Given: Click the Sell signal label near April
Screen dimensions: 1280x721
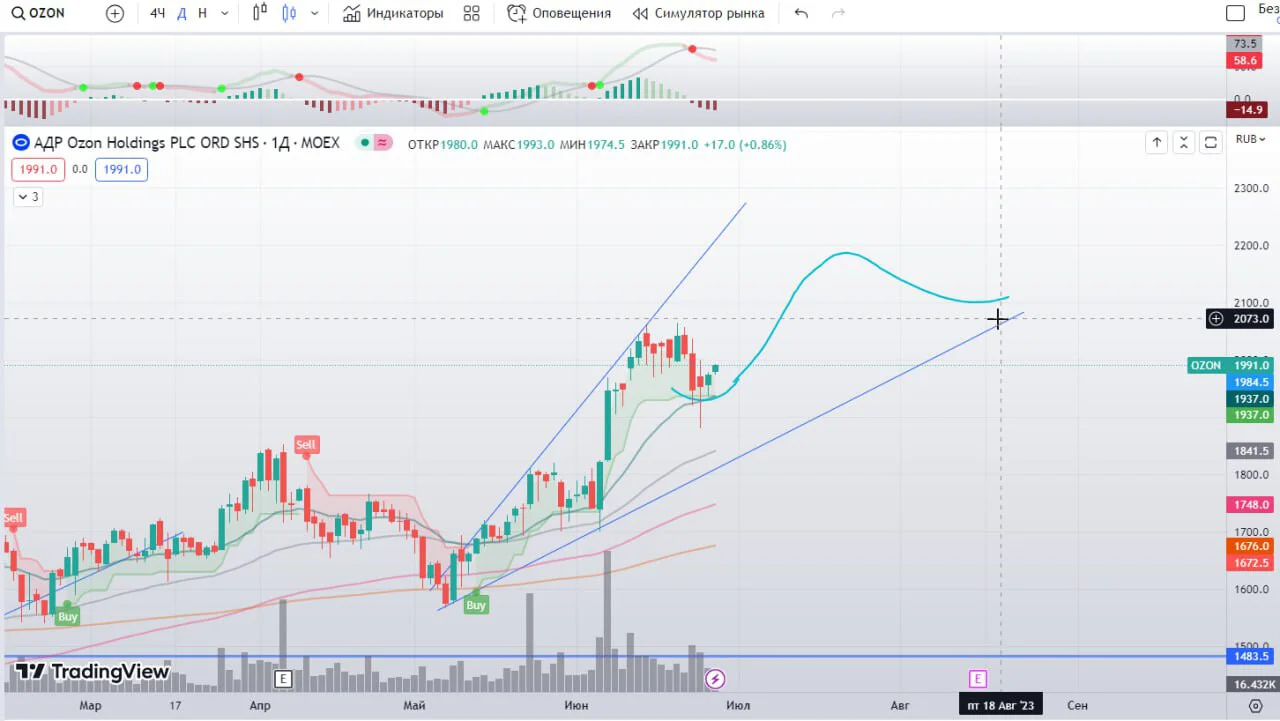Looking at the screenshot, I should pyautogui.click(x=306, y=445).
